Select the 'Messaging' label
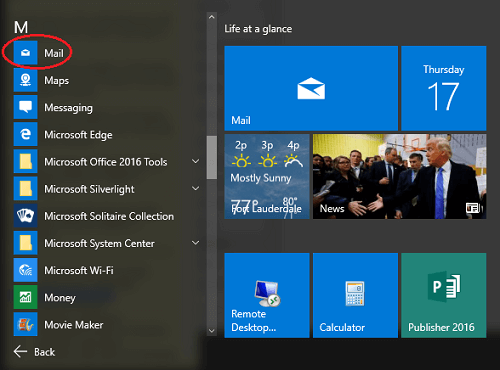The width and height of the screenshot is (500, 370). (69, 108)
